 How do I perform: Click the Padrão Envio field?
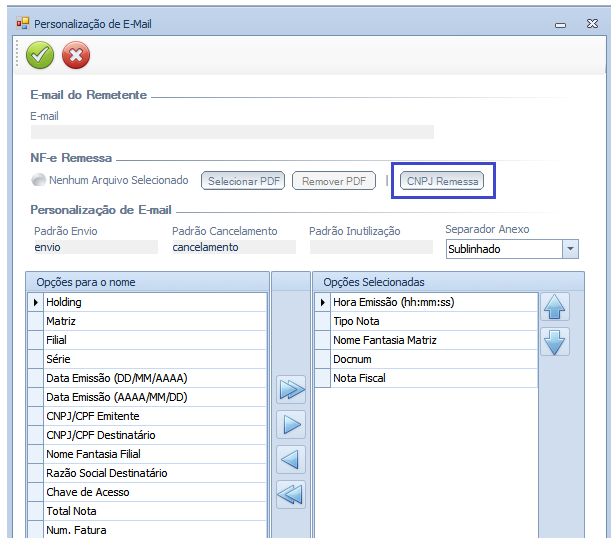(96, 247)
